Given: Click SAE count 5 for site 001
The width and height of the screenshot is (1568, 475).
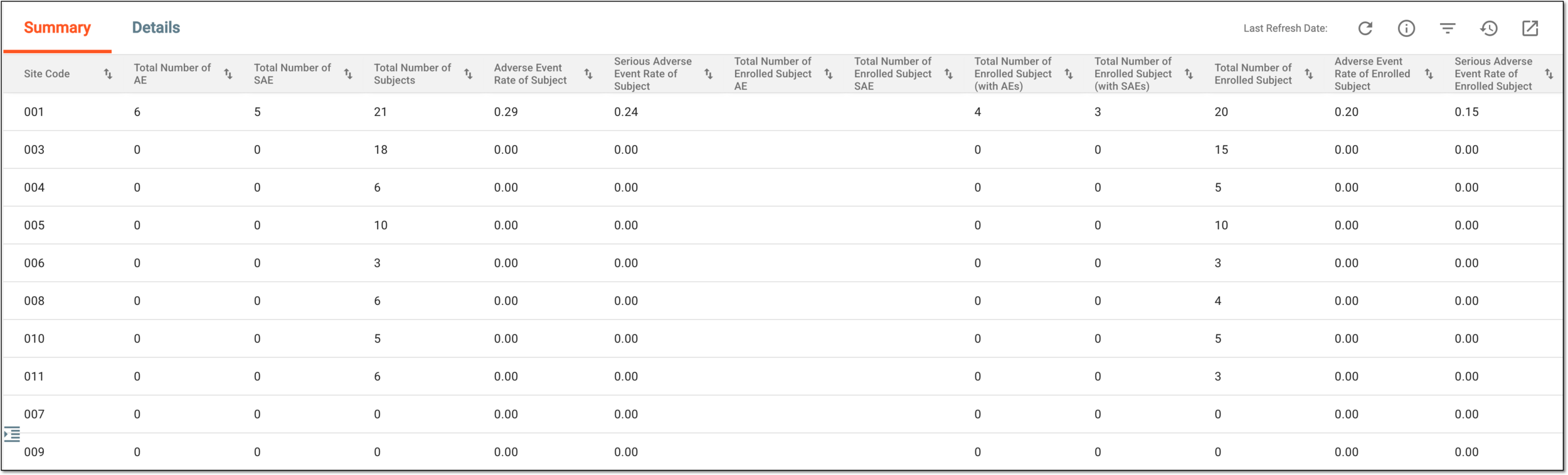Looking at the screenshot, I should coord(257,112).
